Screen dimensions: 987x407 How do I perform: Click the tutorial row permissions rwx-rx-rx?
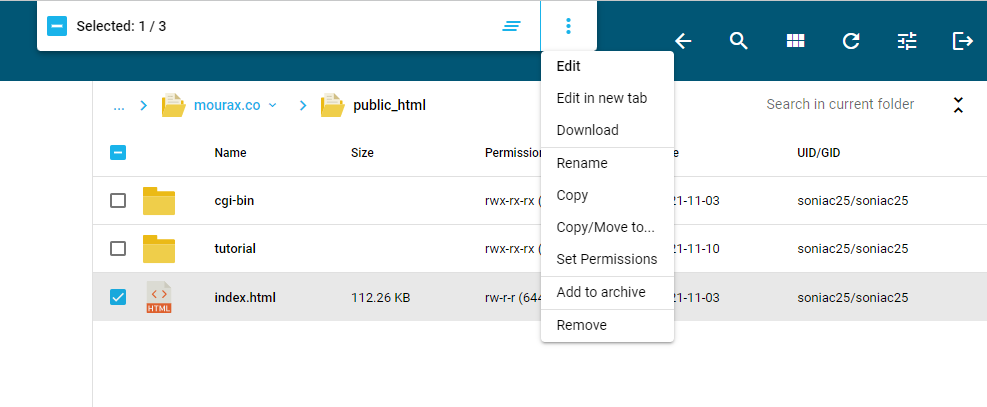click(512, 249)
